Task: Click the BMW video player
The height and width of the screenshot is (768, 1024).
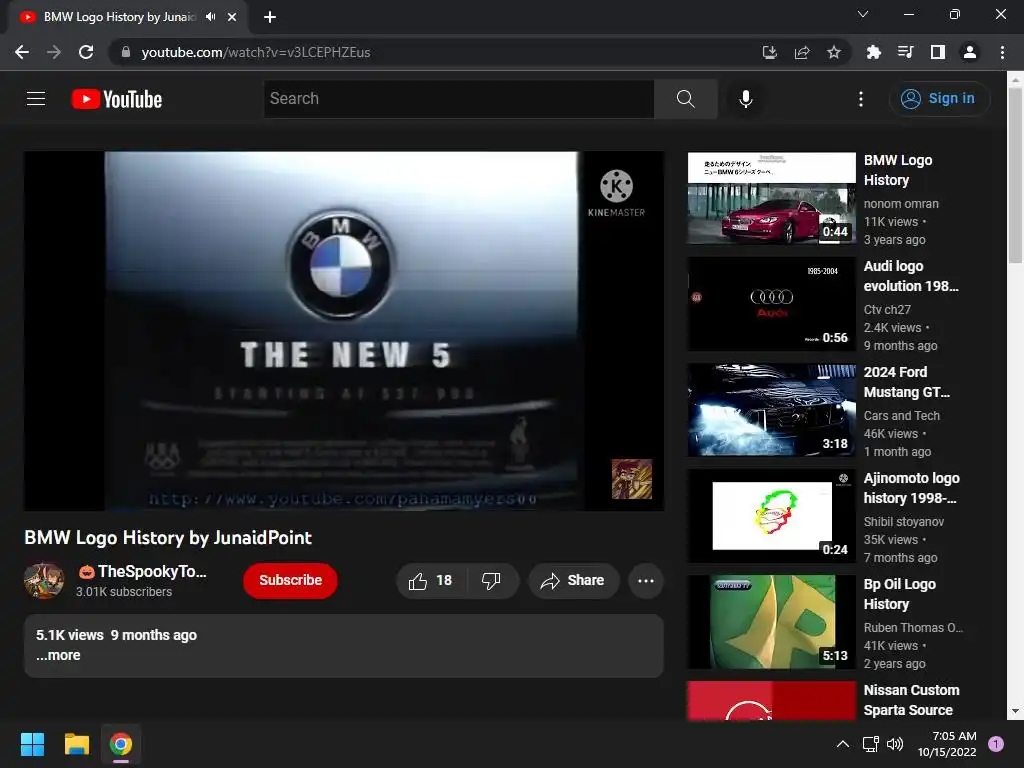Action: [344, 331]
